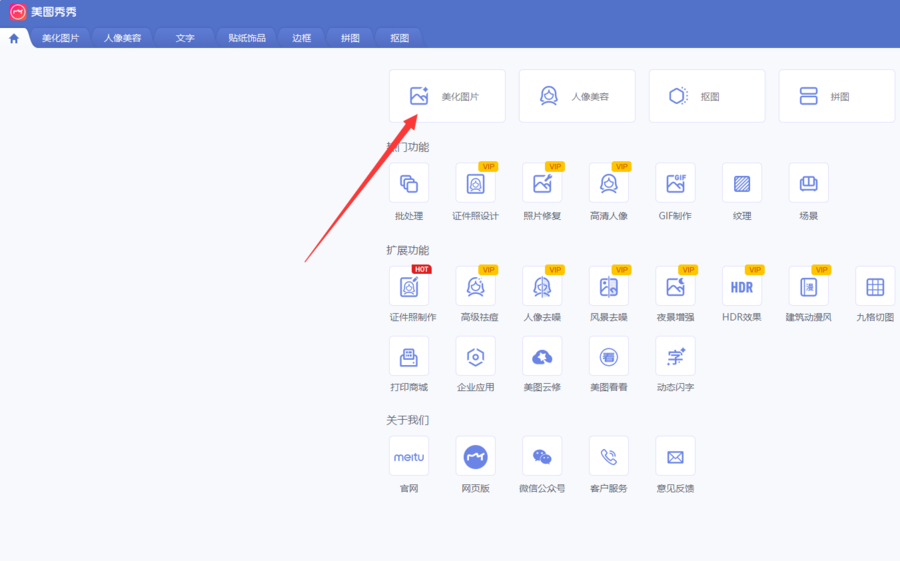The image size is (900, 561).
Task: Open the 客户服务 phone icon
Action: click(x=608, y=456)
